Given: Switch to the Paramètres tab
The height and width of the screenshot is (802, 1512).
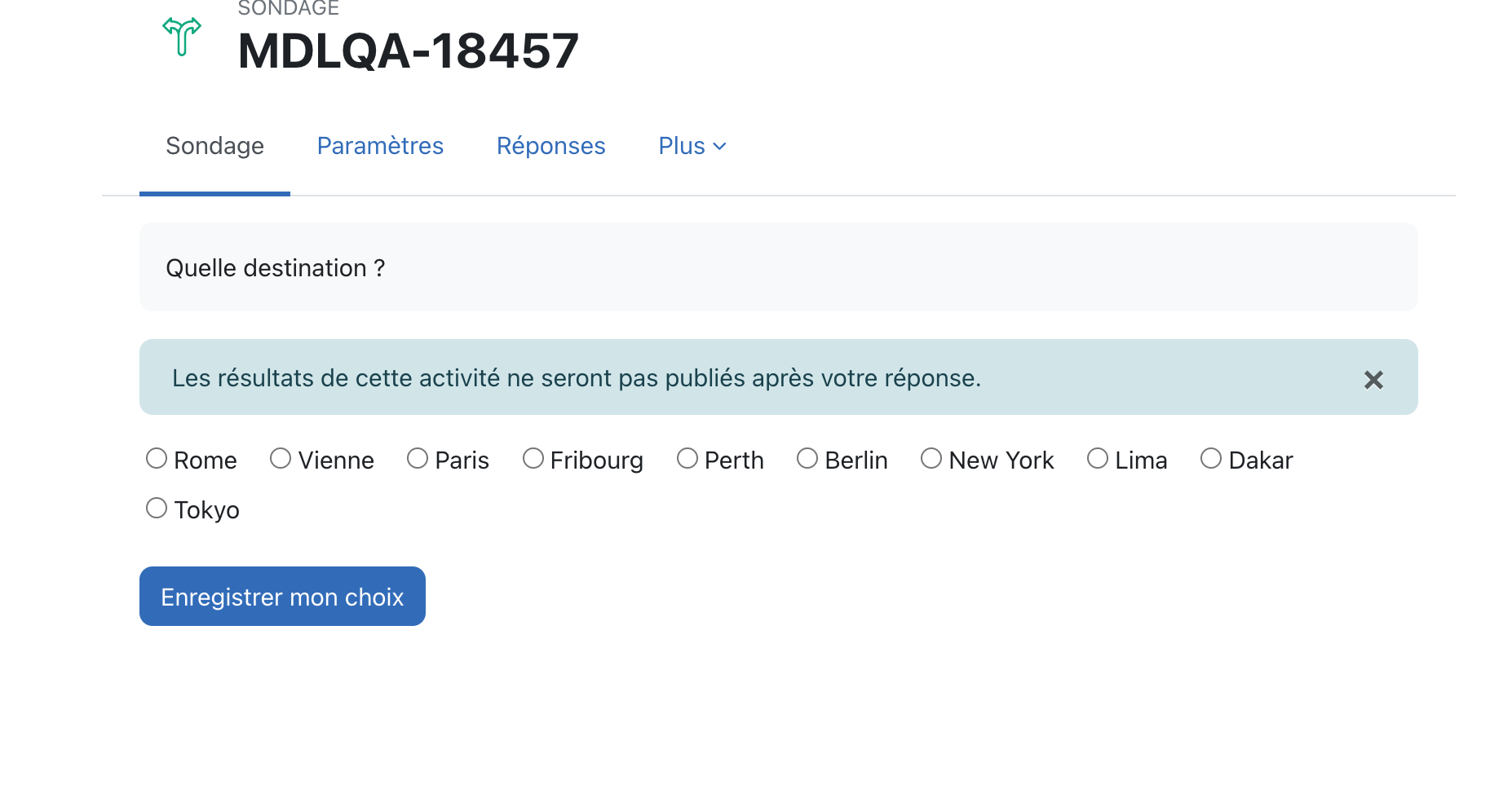Looking at the screenshot, I should [380, 146].
